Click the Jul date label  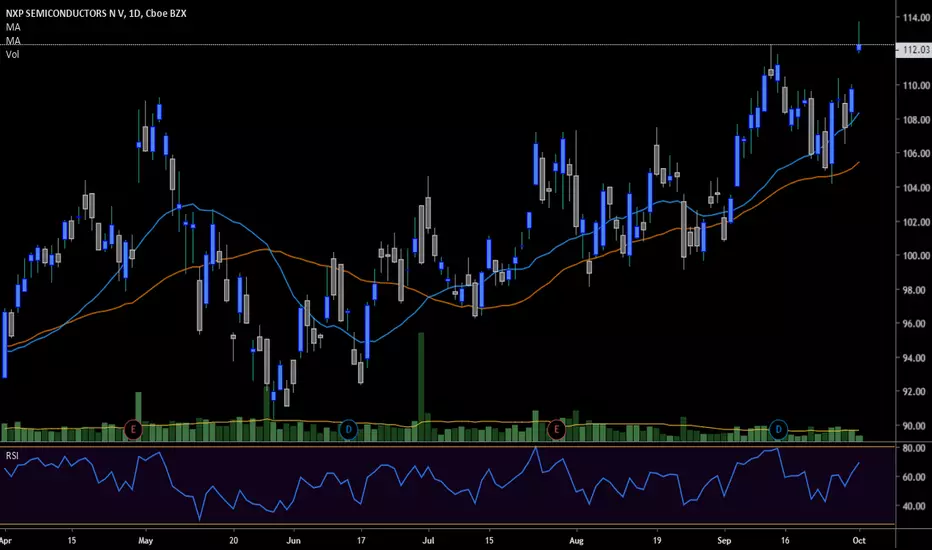[428, 541]
